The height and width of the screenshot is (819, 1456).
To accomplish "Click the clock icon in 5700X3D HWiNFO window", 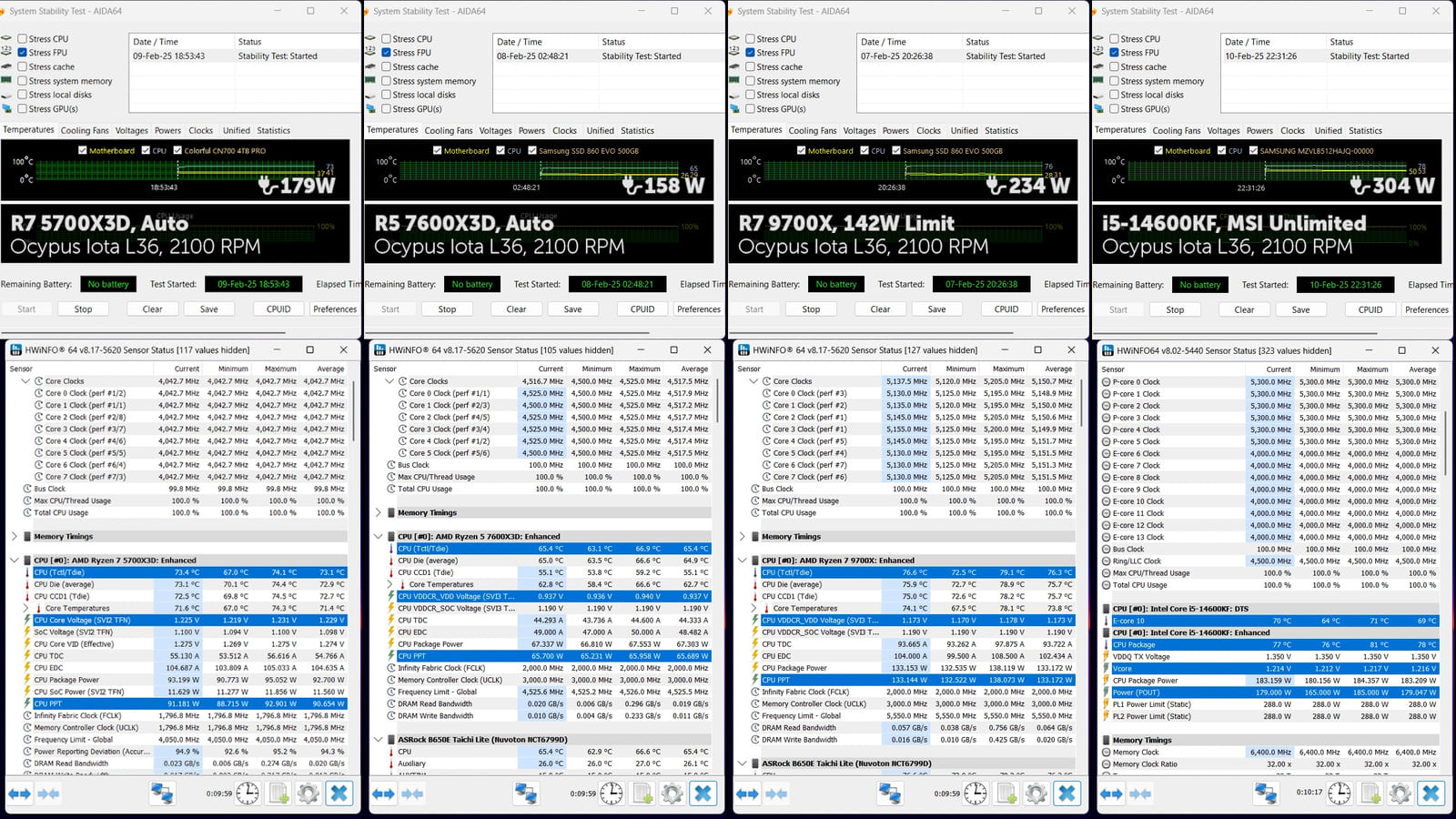I will [x=248, y=794].
